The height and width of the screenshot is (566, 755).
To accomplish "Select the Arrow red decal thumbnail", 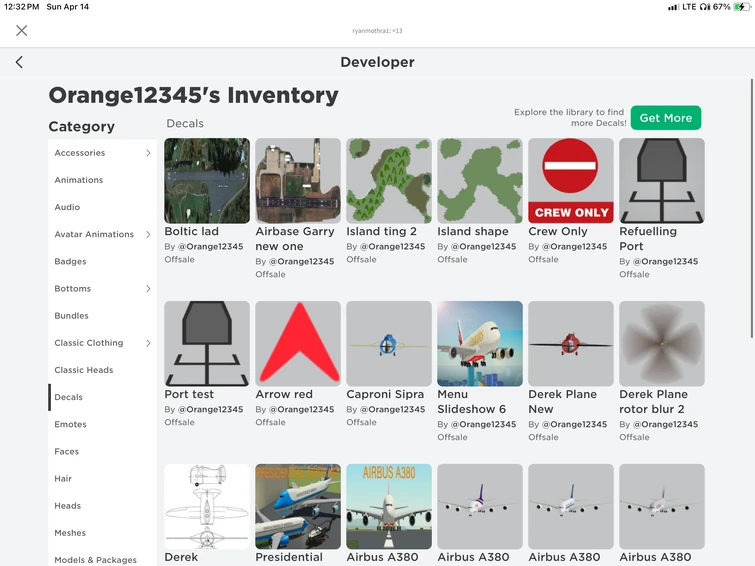I will (298, 343).
